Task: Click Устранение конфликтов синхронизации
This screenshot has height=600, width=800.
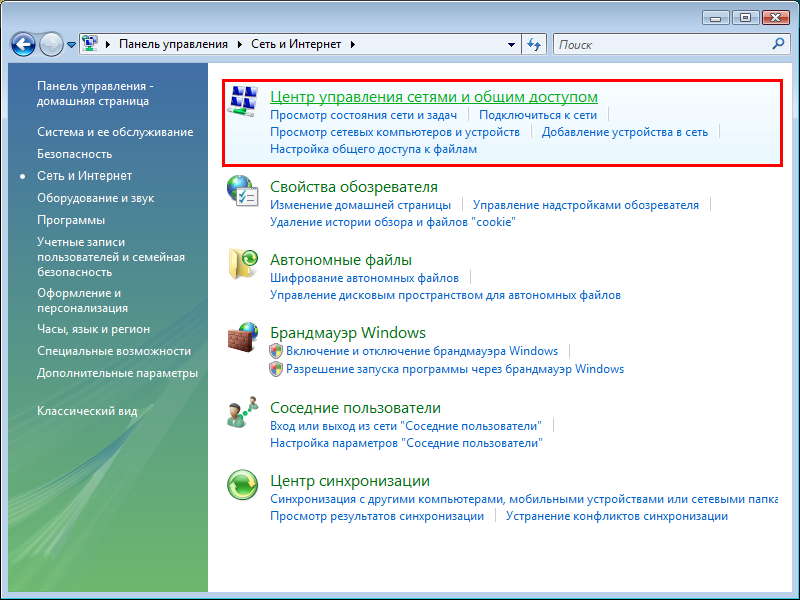Action: (x=617, y=516)
